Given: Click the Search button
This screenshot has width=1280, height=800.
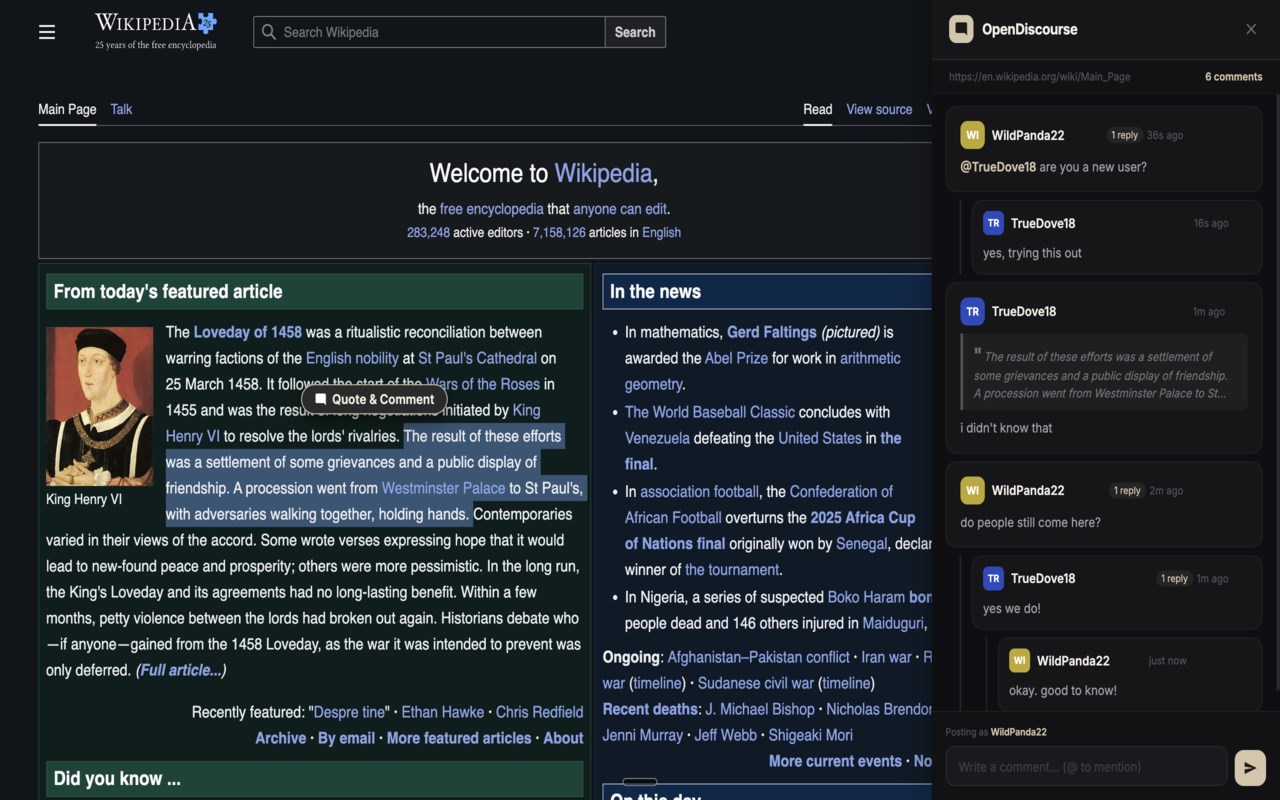Looking at the screenshot, I should coord(635,32).
